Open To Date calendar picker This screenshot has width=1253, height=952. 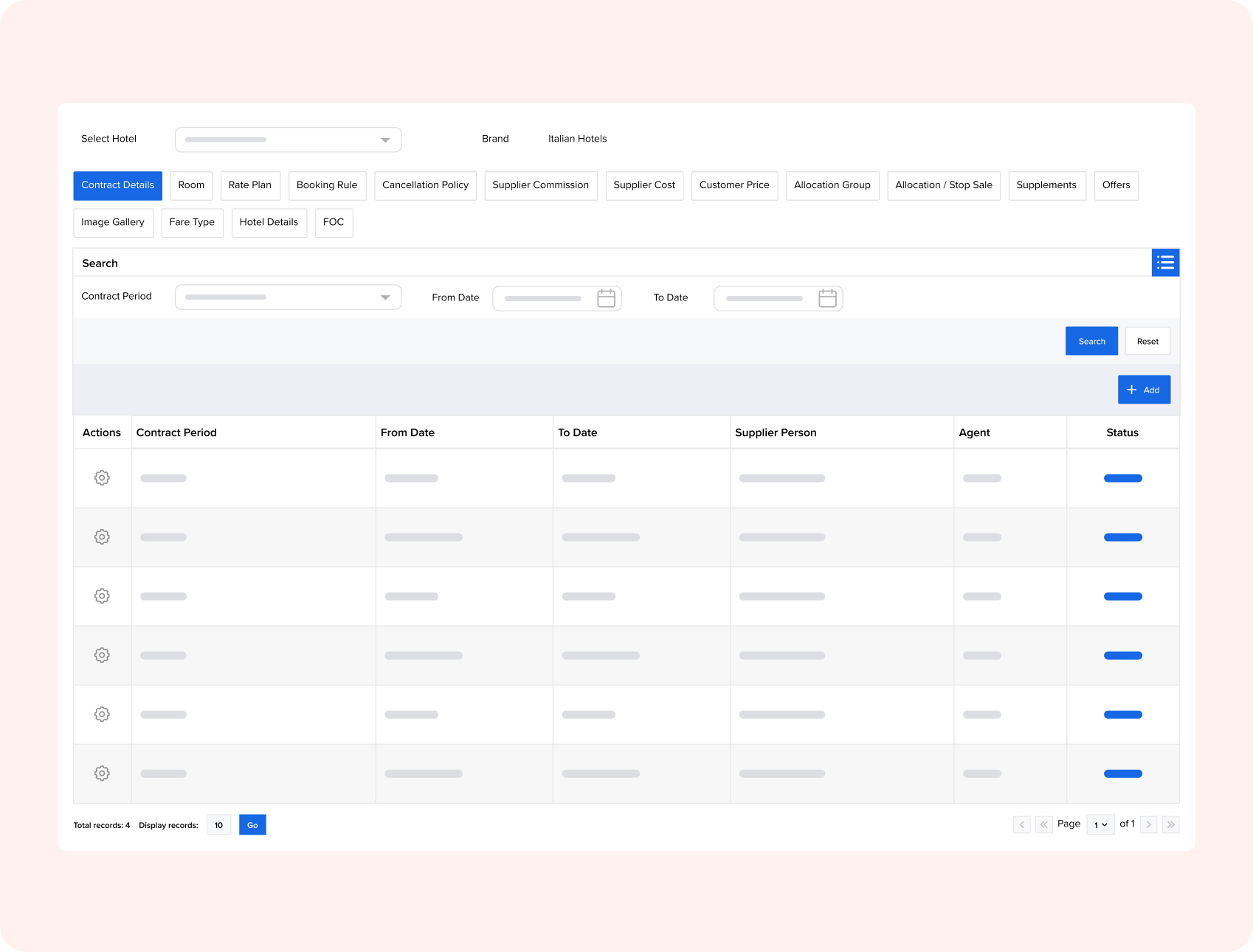(827, 298)
